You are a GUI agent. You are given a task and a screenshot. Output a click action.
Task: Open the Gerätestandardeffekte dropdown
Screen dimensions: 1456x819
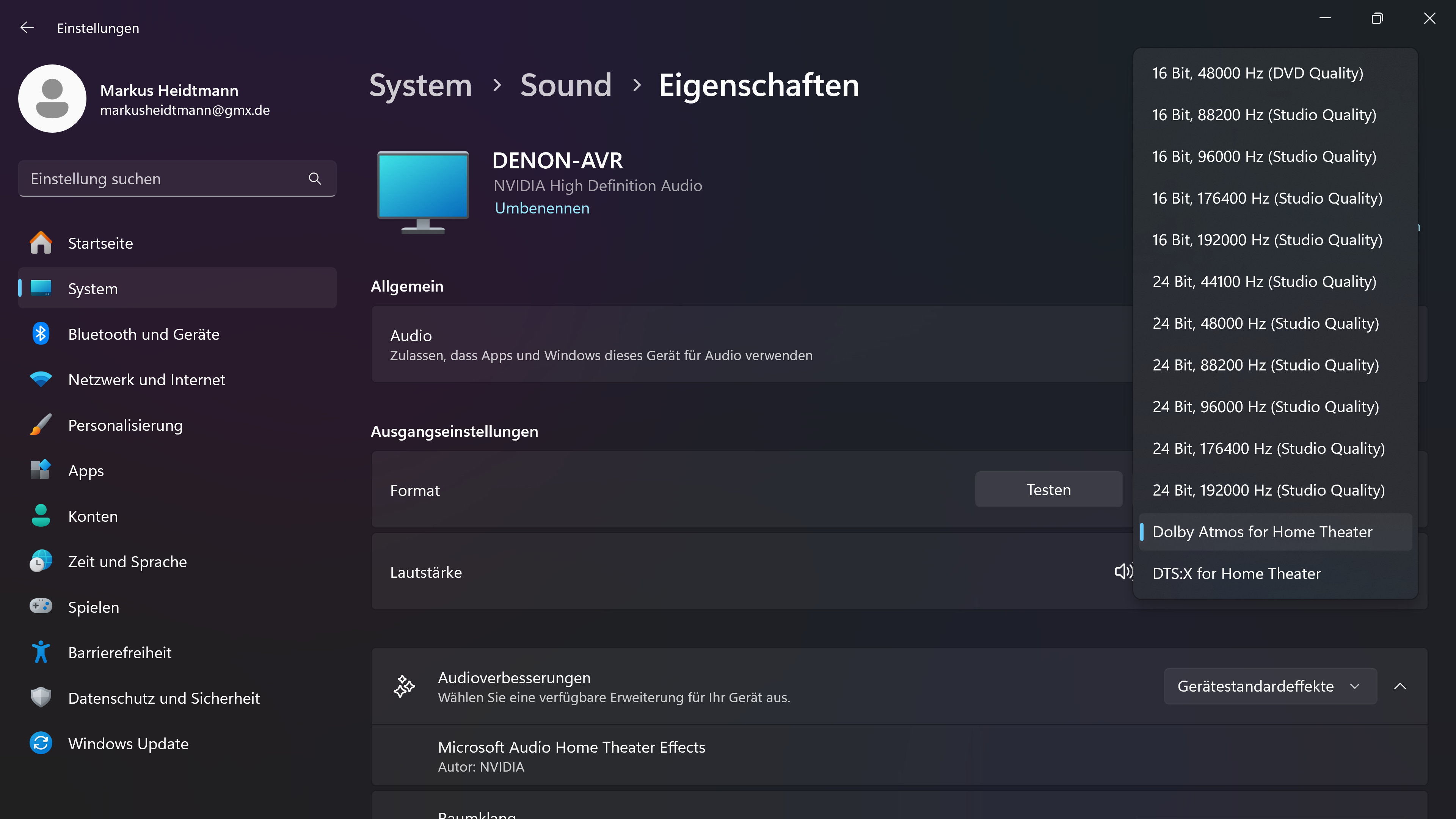[1269, 686]
